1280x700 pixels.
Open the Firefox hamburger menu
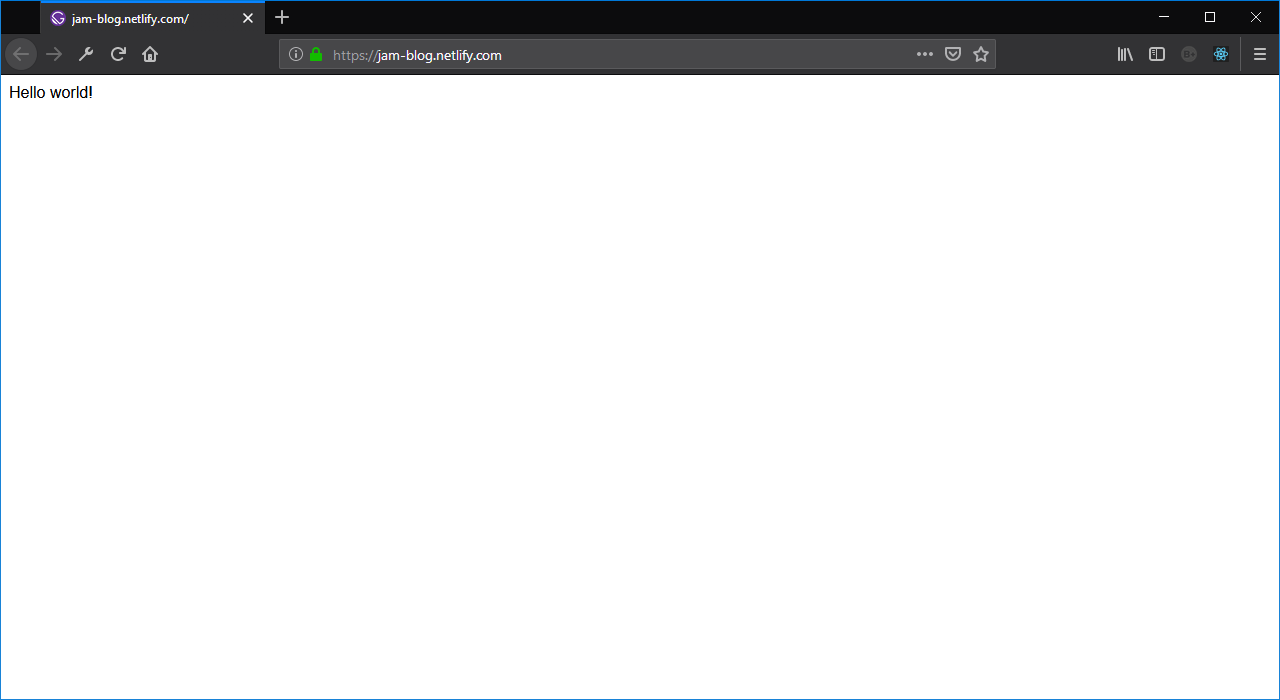click(1260, 54)
